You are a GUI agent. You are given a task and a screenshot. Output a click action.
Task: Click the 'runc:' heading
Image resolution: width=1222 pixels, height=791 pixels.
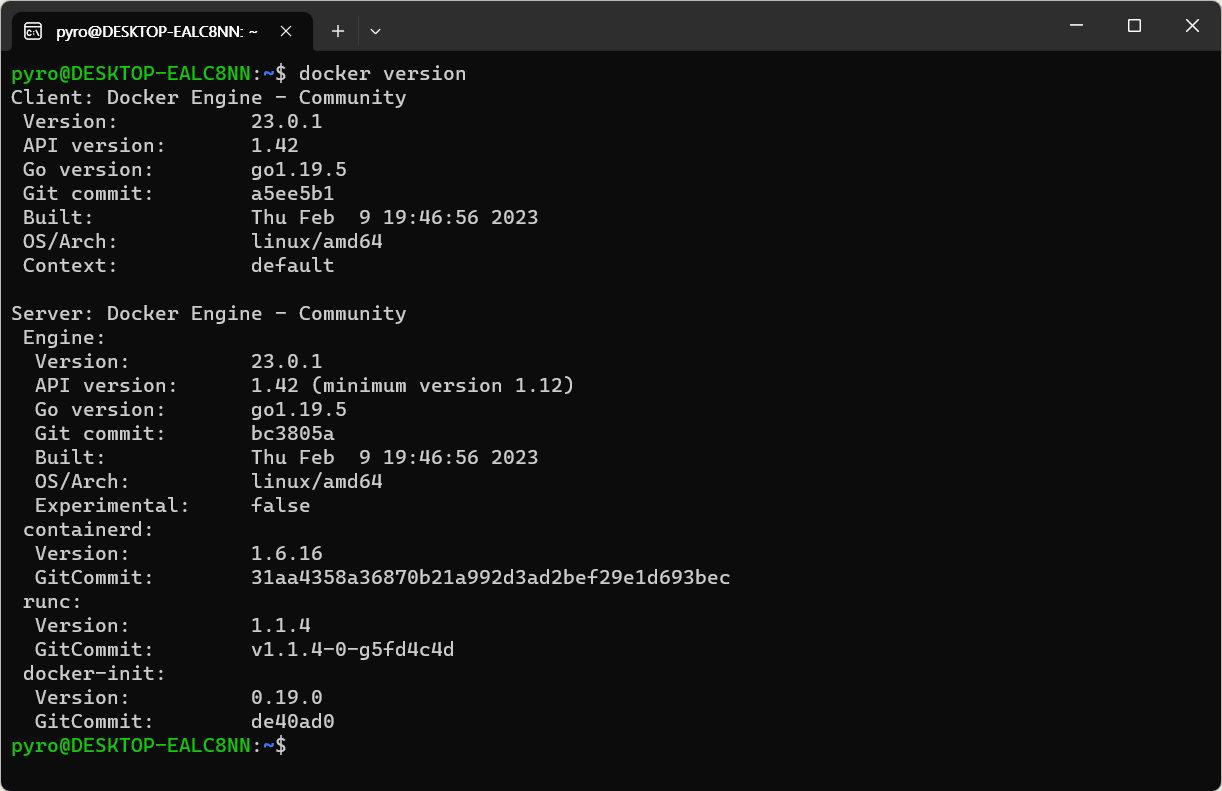(x=52, y=602)
